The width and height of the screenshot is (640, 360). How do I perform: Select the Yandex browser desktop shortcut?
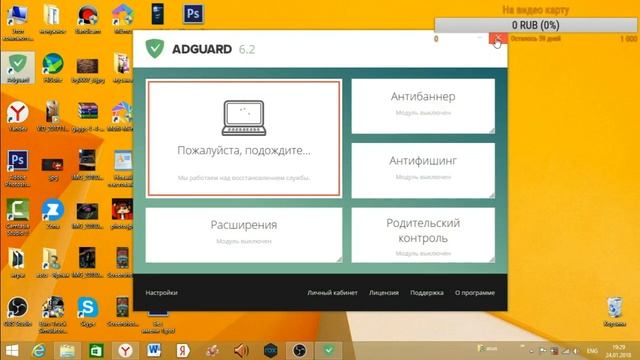(x=18, y=116)
